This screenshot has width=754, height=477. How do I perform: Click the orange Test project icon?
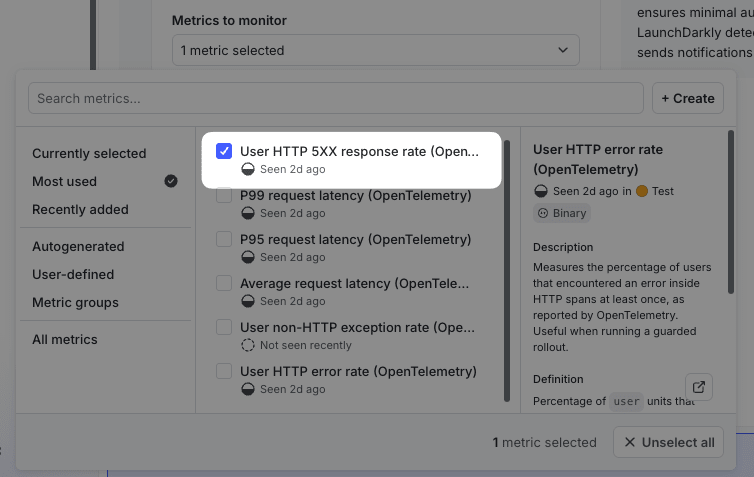(642, 191)
